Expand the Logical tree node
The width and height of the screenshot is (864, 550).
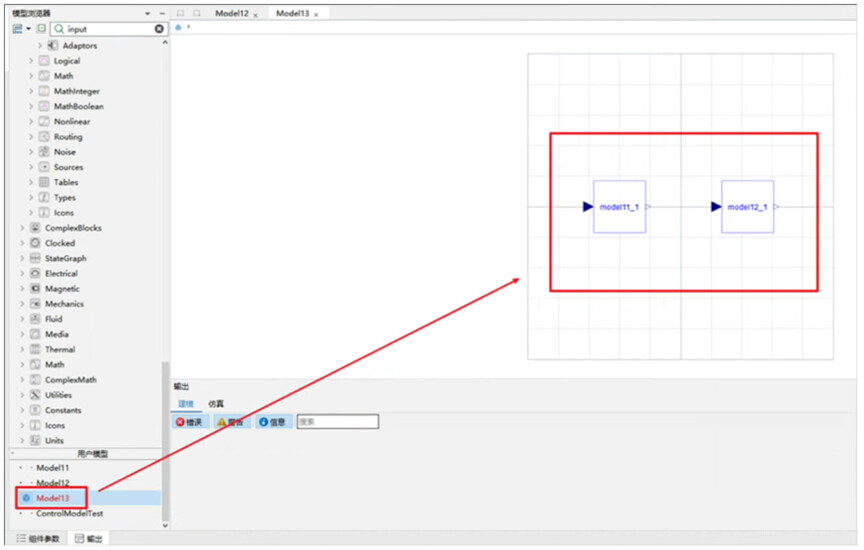pyautogui.click(x=31, y=61)
